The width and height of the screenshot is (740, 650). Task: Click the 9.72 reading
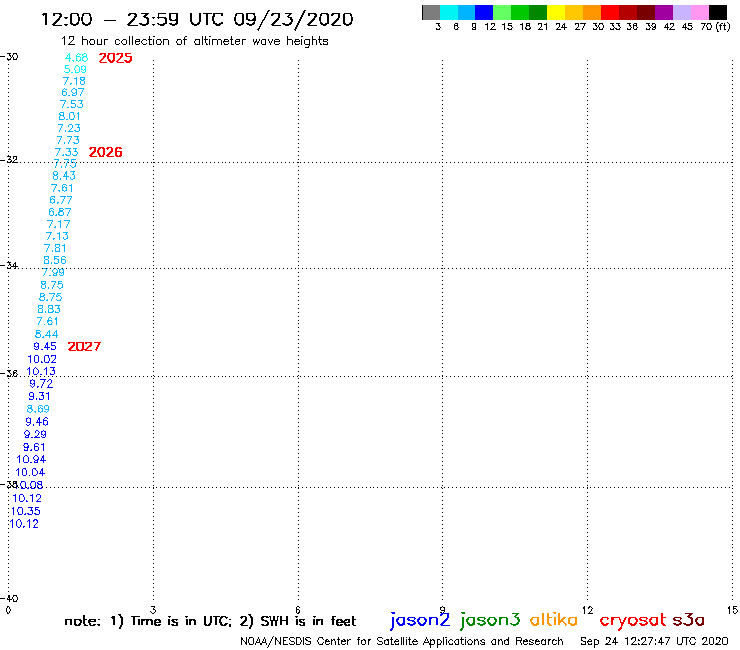pyautogui.click(x=41, y=384)
